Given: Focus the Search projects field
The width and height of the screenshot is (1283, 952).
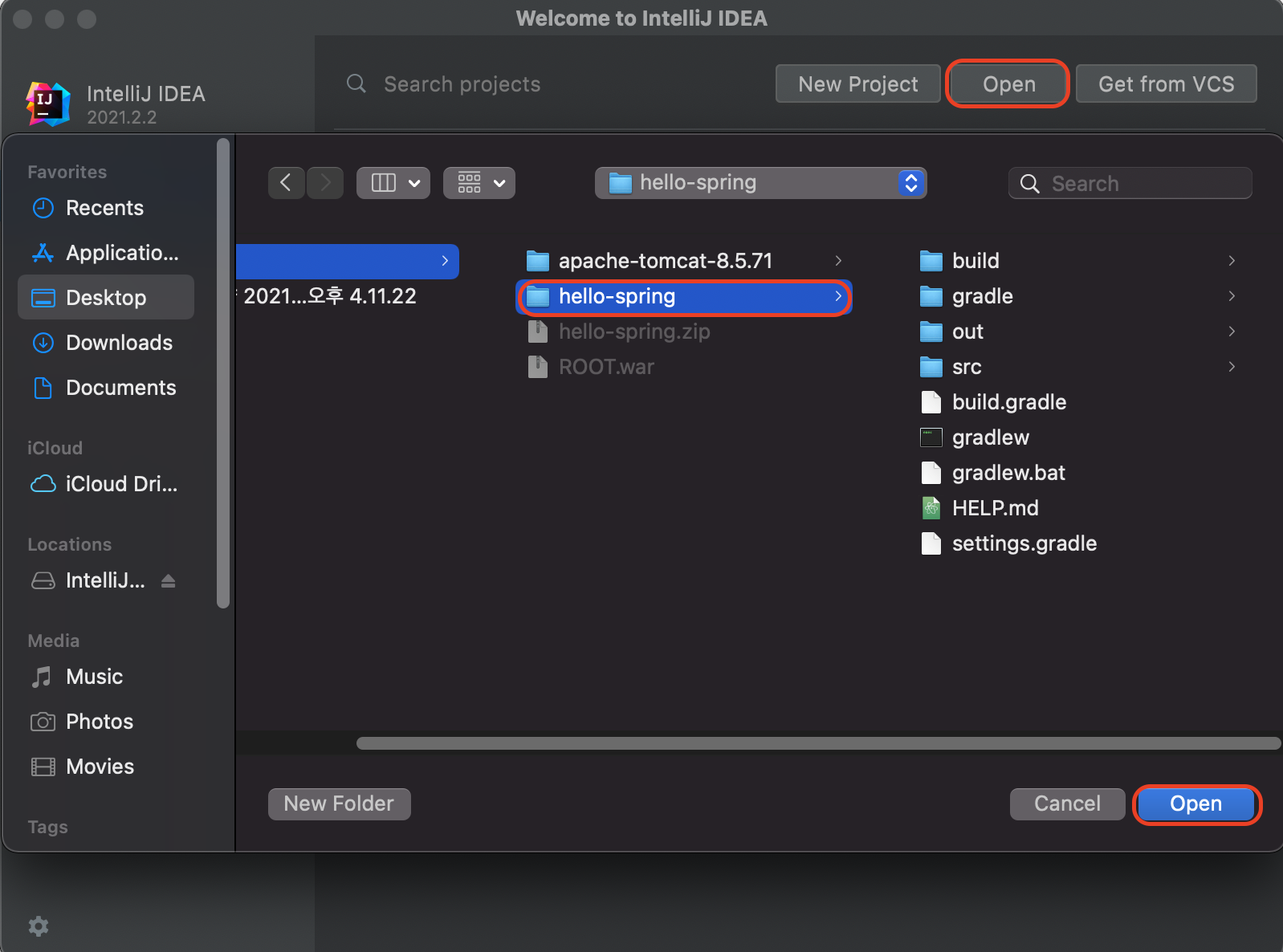Looking at the screenshot, I should coord(462,83).
